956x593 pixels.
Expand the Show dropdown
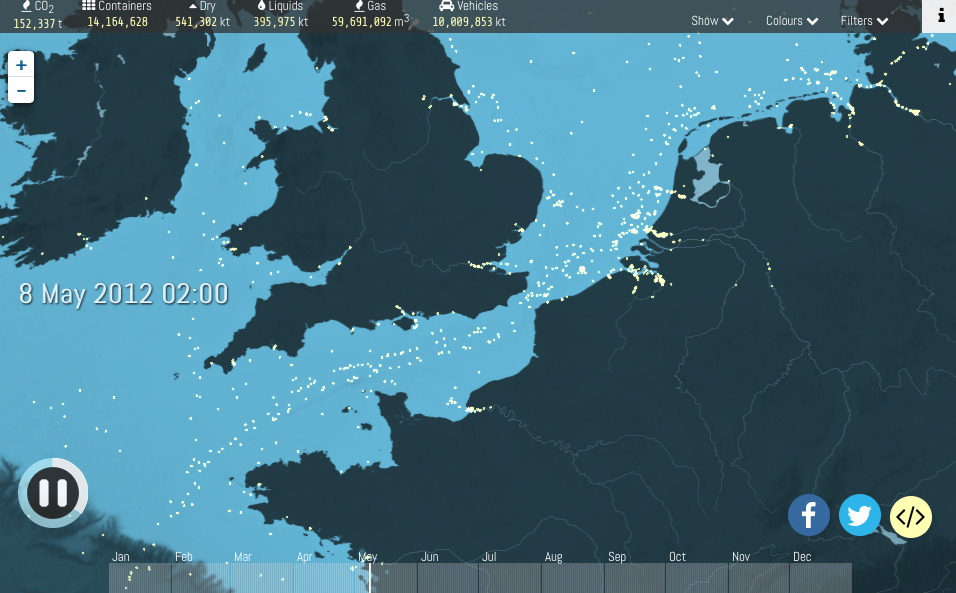pyautogui.click(x=712, y=21)
